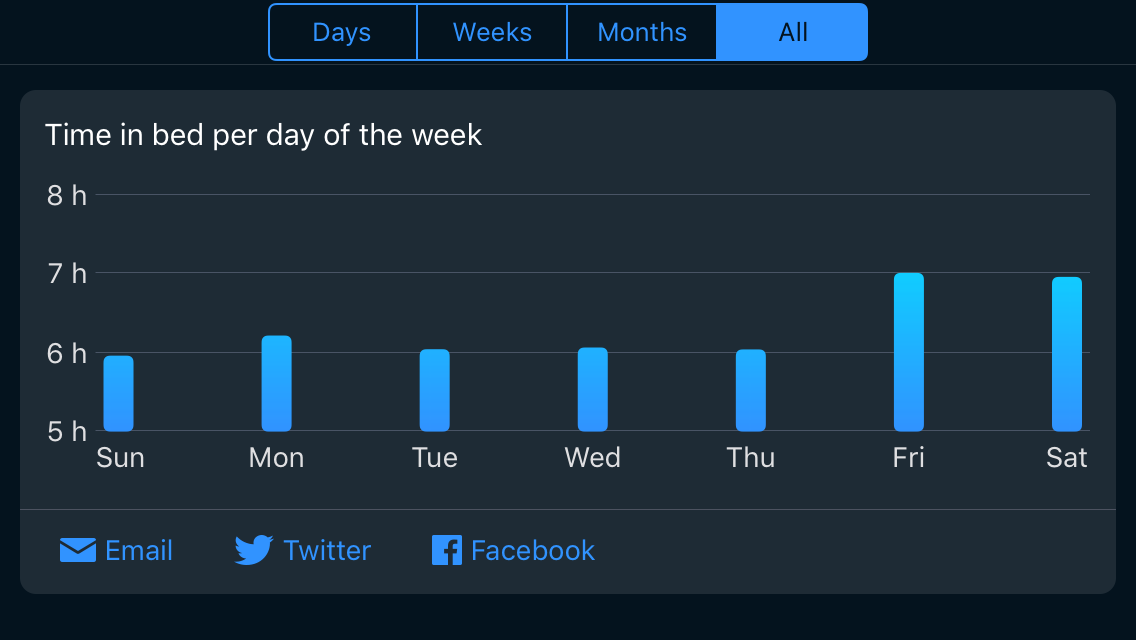Select the All tab
Image resolution: width=1136 pixels, height=640 pixels.
[x=792, y=32]
